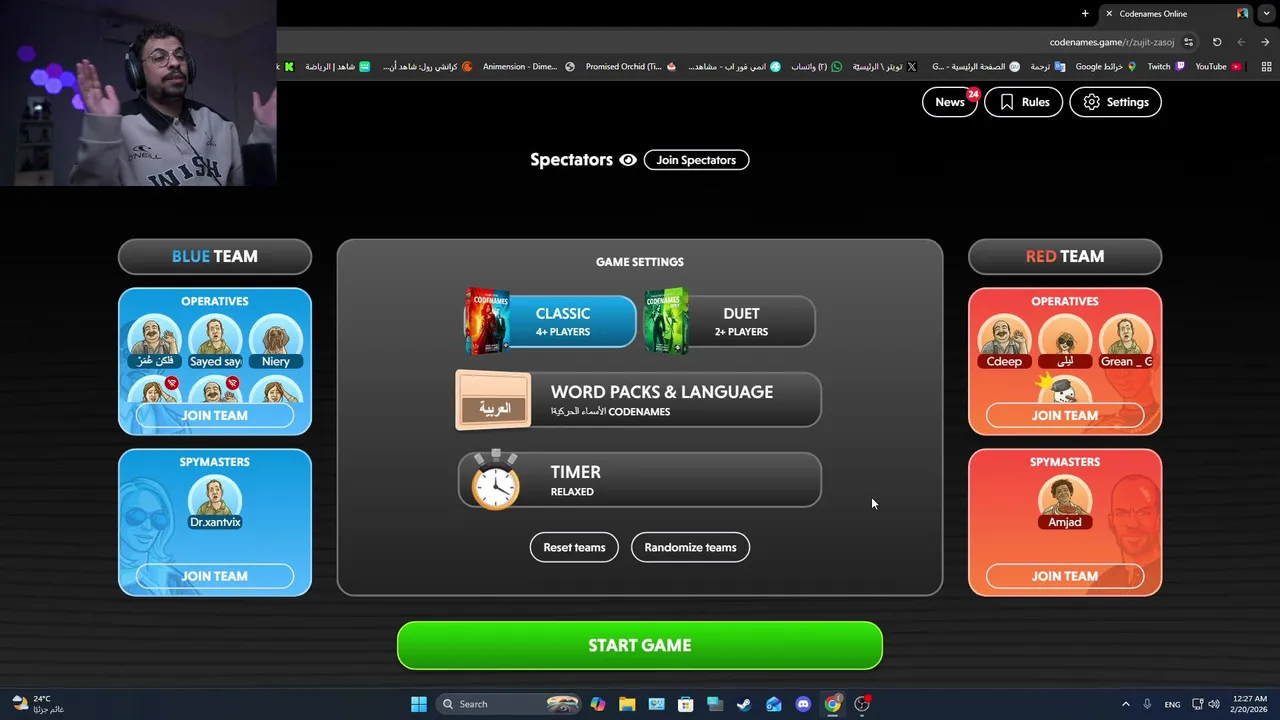
Task: Click the Cdeep player avatar
Action: [1004, 341]
